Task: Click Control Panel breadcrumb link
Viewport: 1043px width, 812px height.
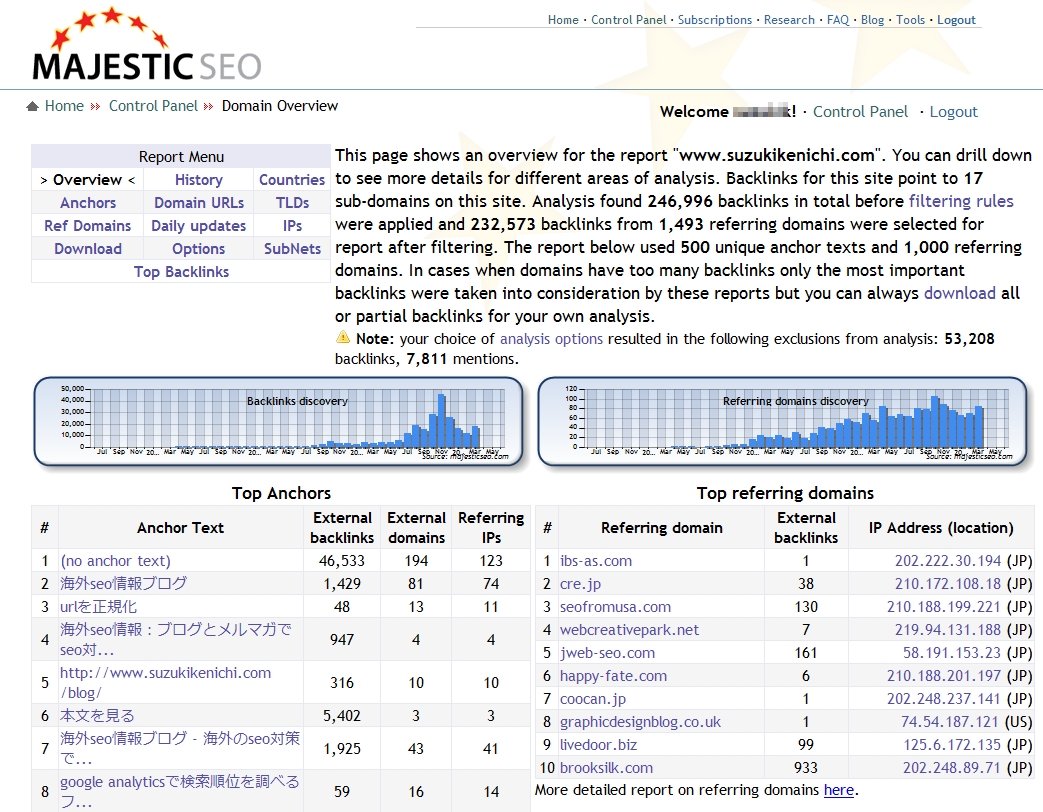Action: [x=153, y=106]
